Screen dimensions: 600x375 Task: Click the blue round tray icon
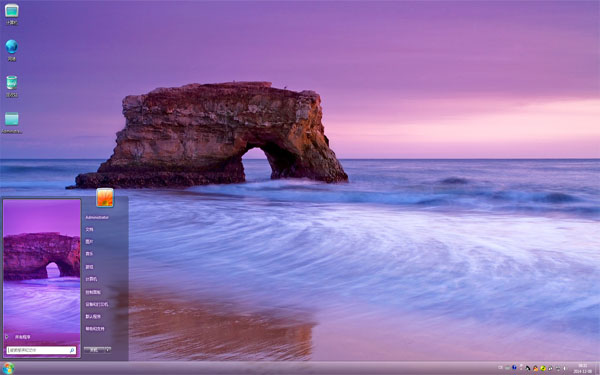[514, 367]
